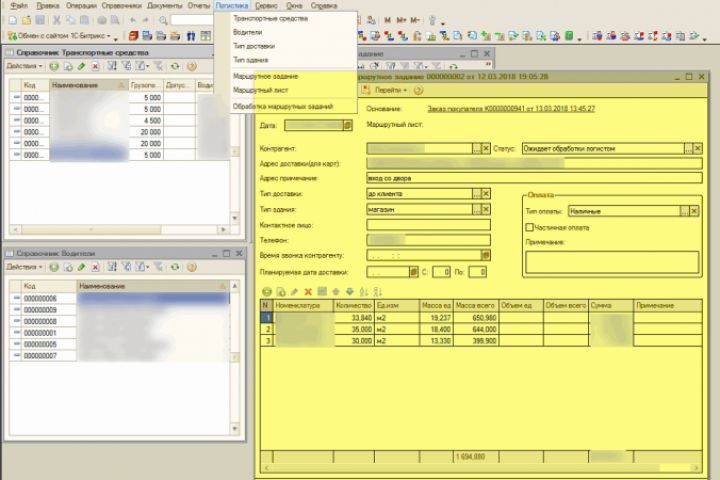The width and height of the screenshot is (720, 480).
Task: Clear Контрагент field with X button
Action: point(486,148)
